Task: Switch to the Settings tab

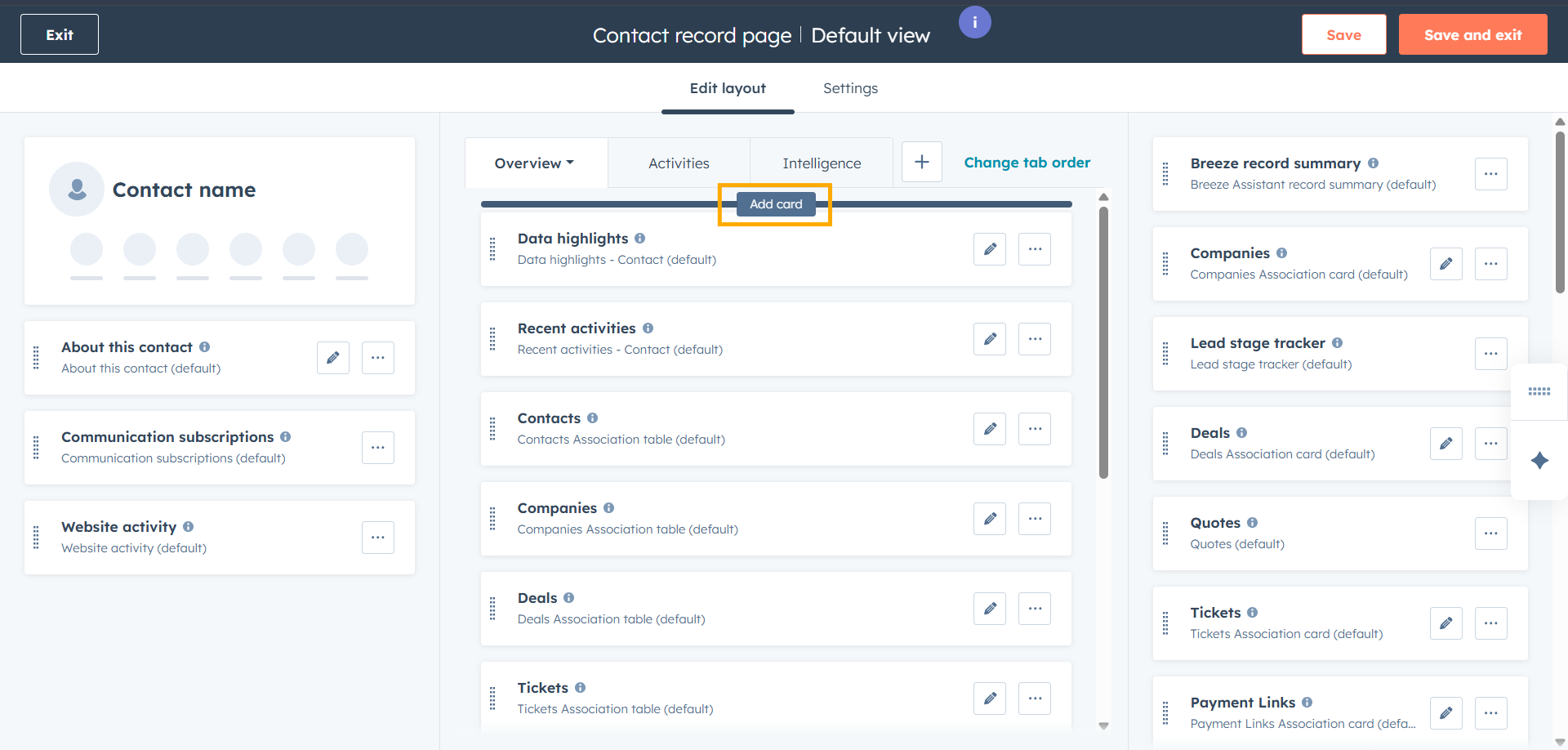Action: 850,88
